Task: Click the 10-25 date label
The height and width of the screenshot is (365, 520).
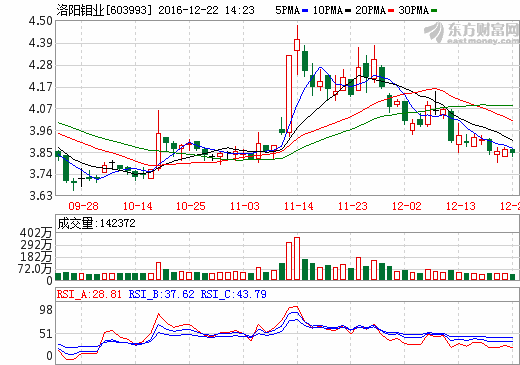Action: click(x=191, y=206)
